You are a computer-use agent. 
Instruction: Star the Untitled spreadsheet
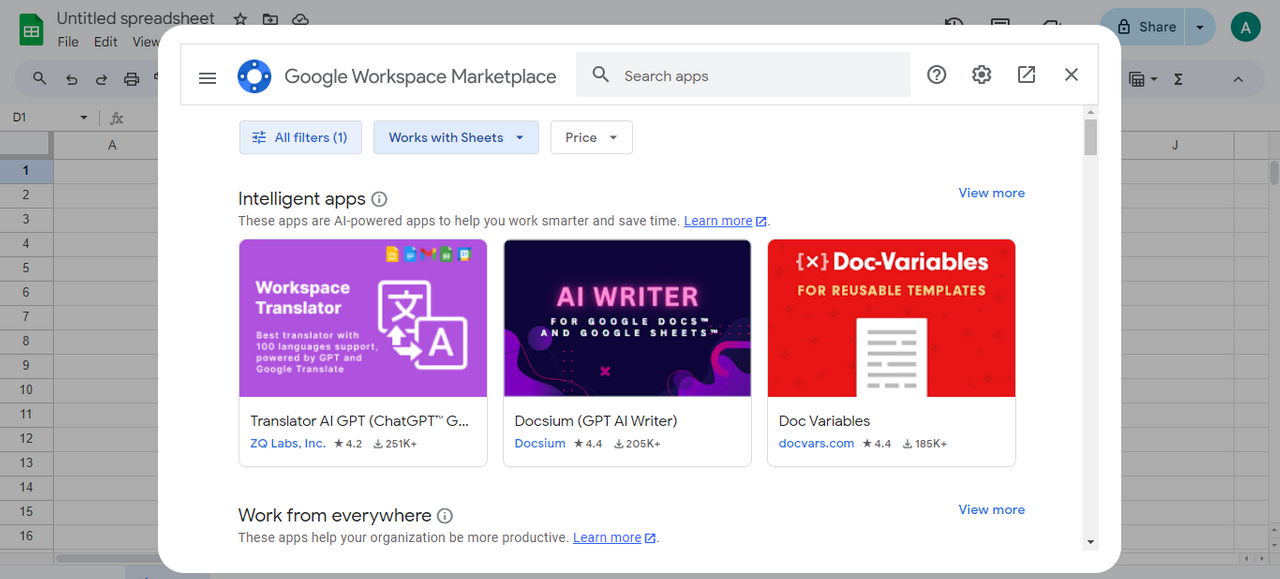point(240,19)
